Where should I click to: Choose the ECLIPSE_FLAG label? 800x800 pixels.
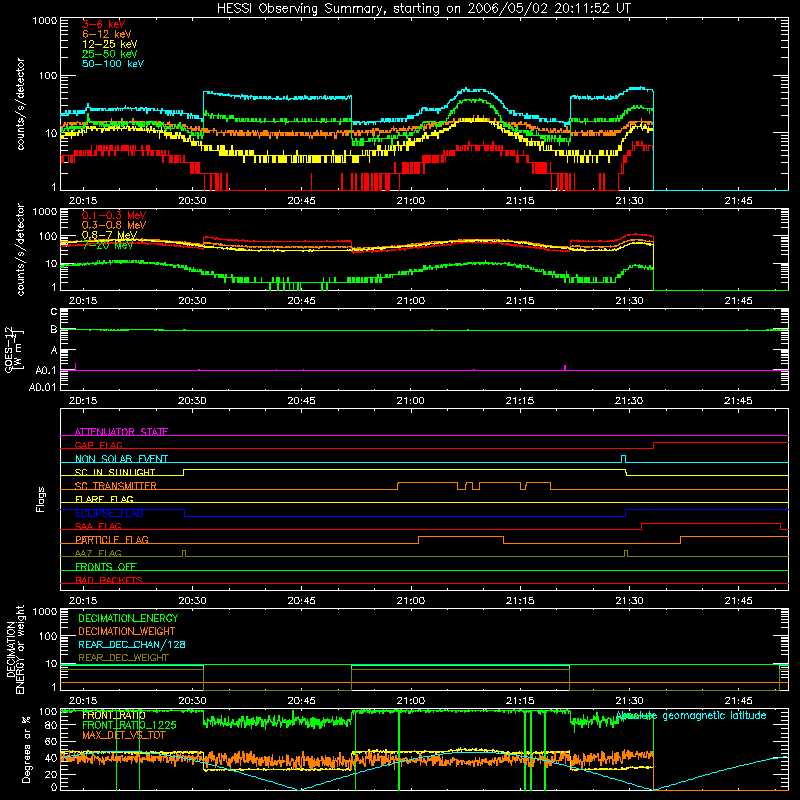click(109, 513)
